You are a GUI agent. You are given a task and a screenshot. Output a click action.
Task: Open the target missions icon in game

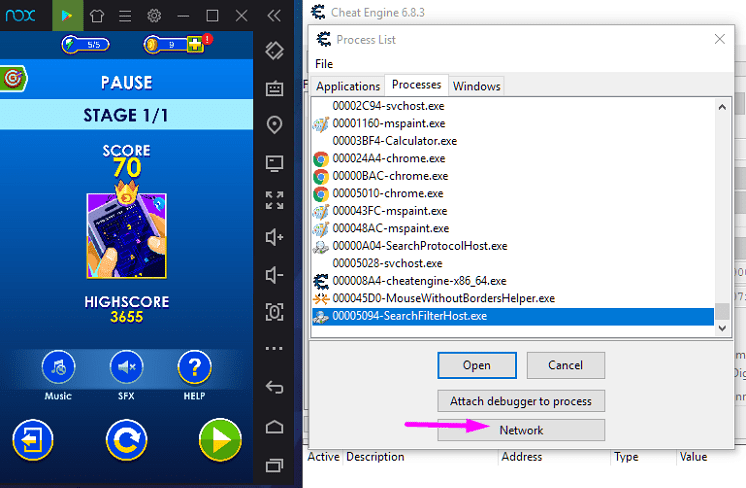pos(13,78)
